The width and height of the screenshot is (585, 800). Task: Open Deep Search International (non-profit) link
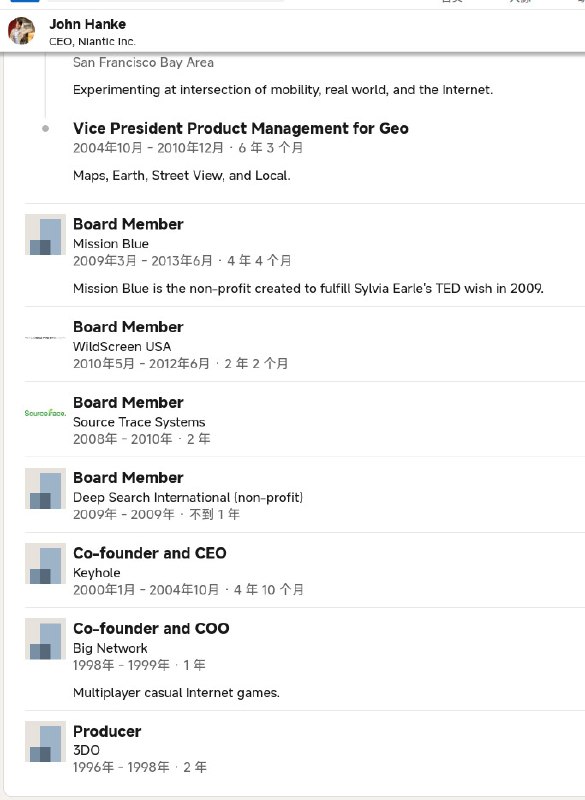(188, 497)
